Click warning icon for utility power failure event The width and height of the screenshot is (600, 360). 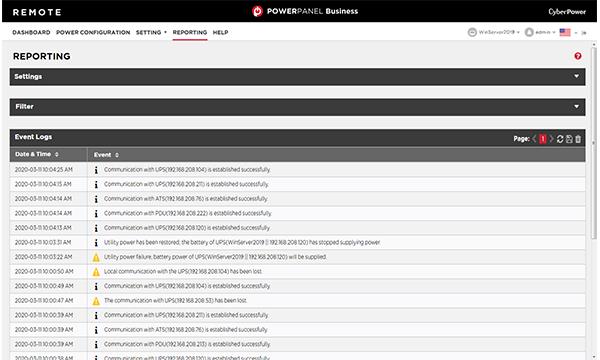[x=96, y=257]
